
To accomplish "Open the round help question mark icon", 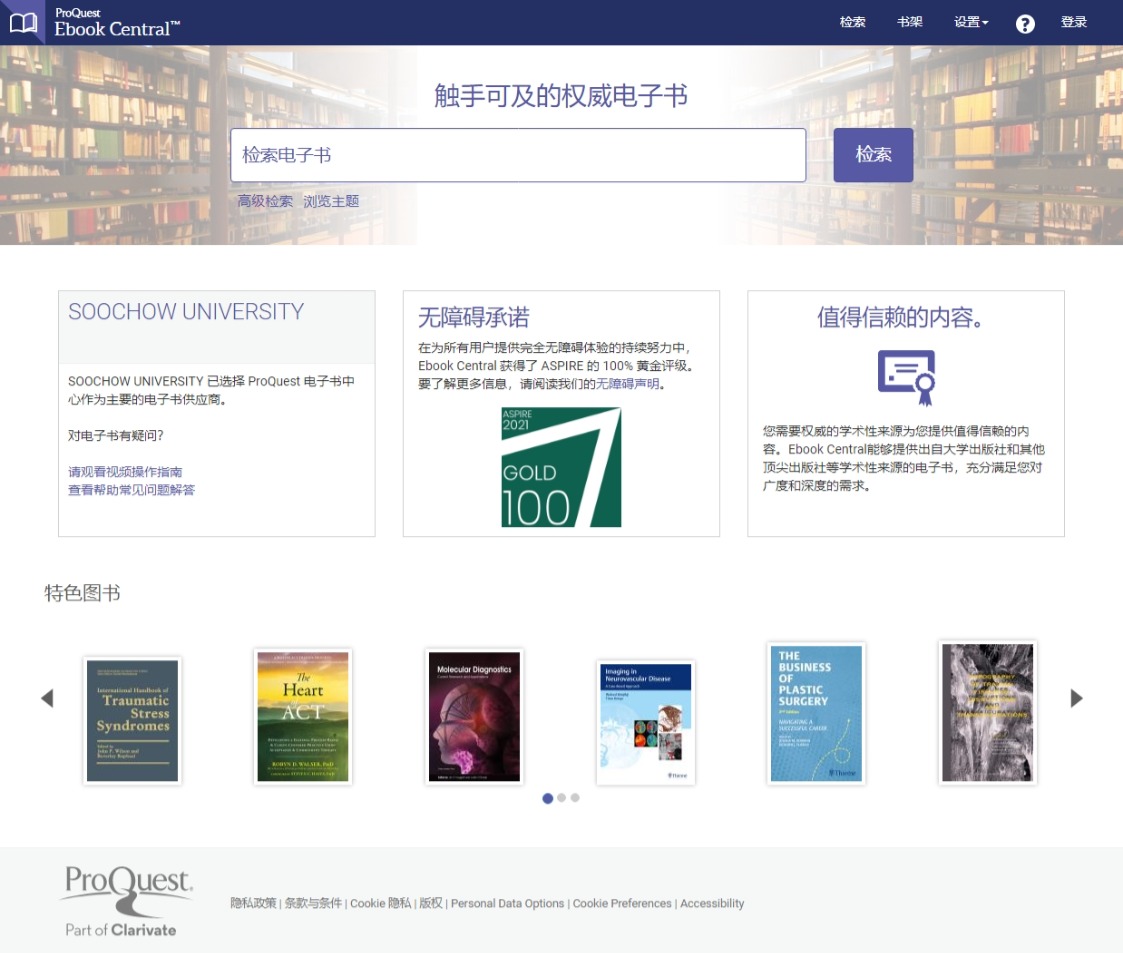I will pos(1025,22).
